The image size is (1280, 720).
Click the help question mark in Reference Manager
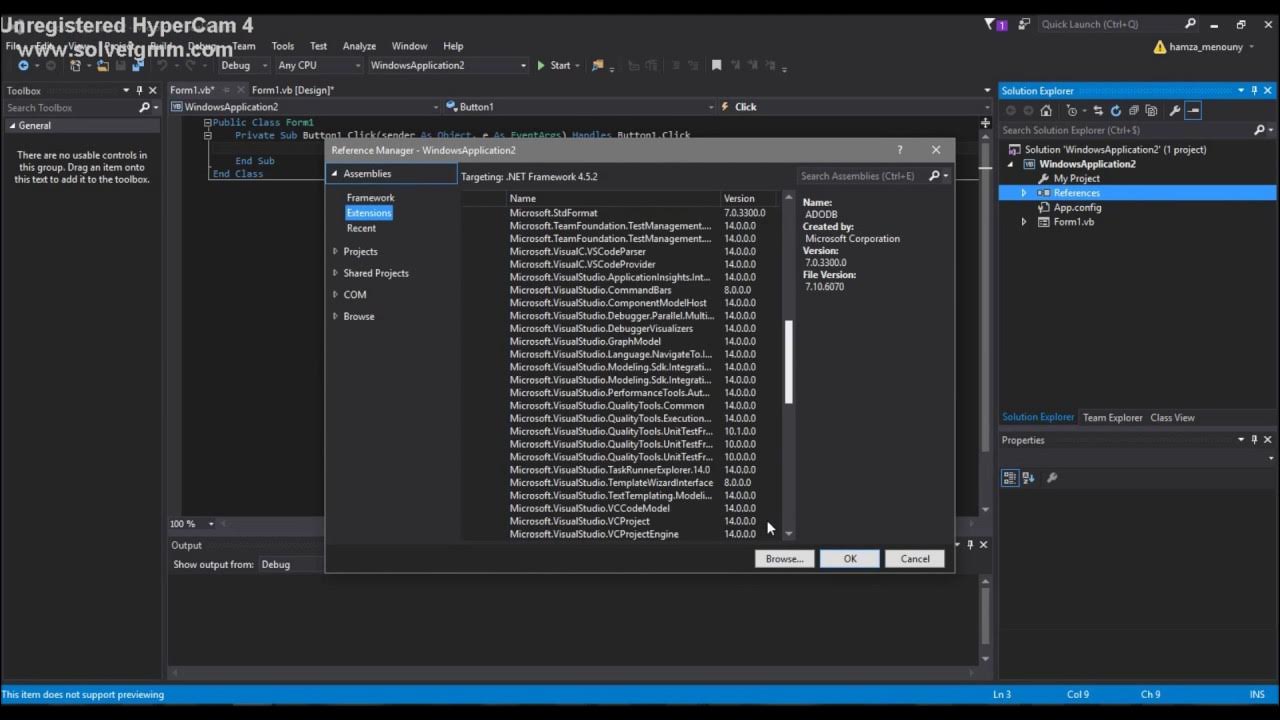[899, 150]
